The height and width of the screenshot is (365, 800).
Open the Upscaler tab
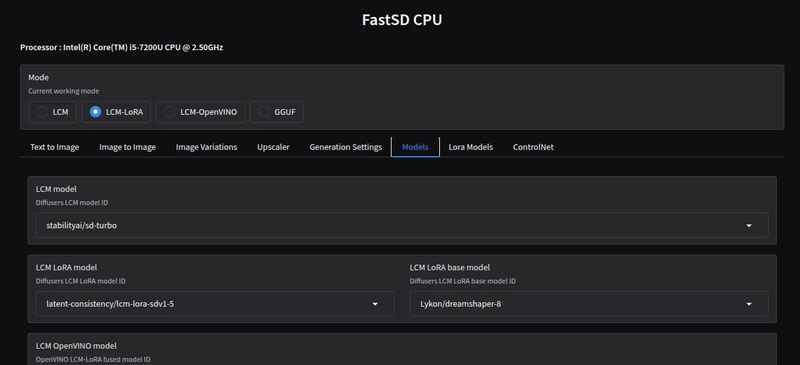click(x=273, y=147)
